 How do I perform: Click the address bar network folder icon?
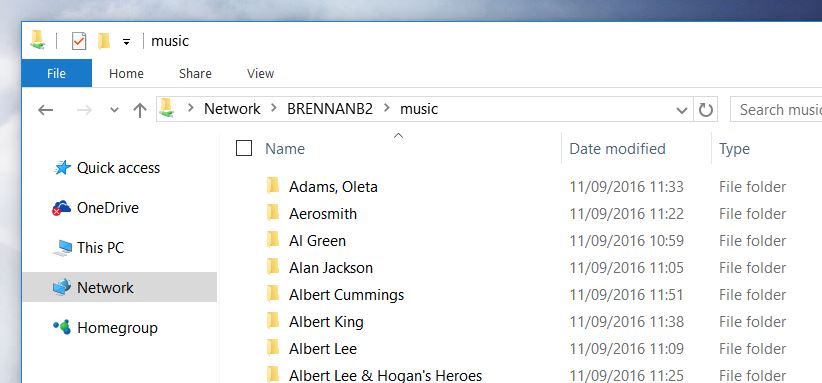pyautogui.click(x=167, y=108)
